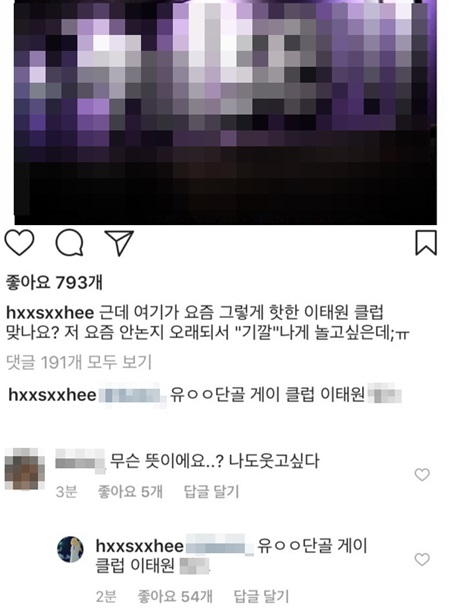Open the pixelated post image

[226, 112]
